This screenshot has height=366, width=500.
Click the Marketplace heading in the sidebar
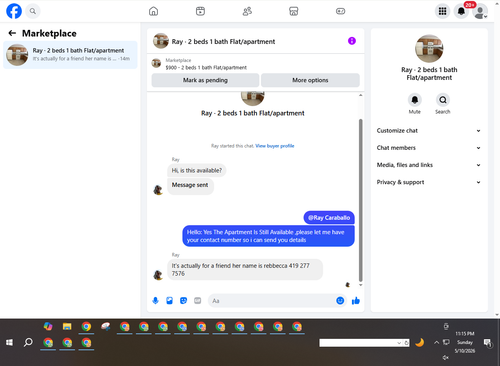49,33
